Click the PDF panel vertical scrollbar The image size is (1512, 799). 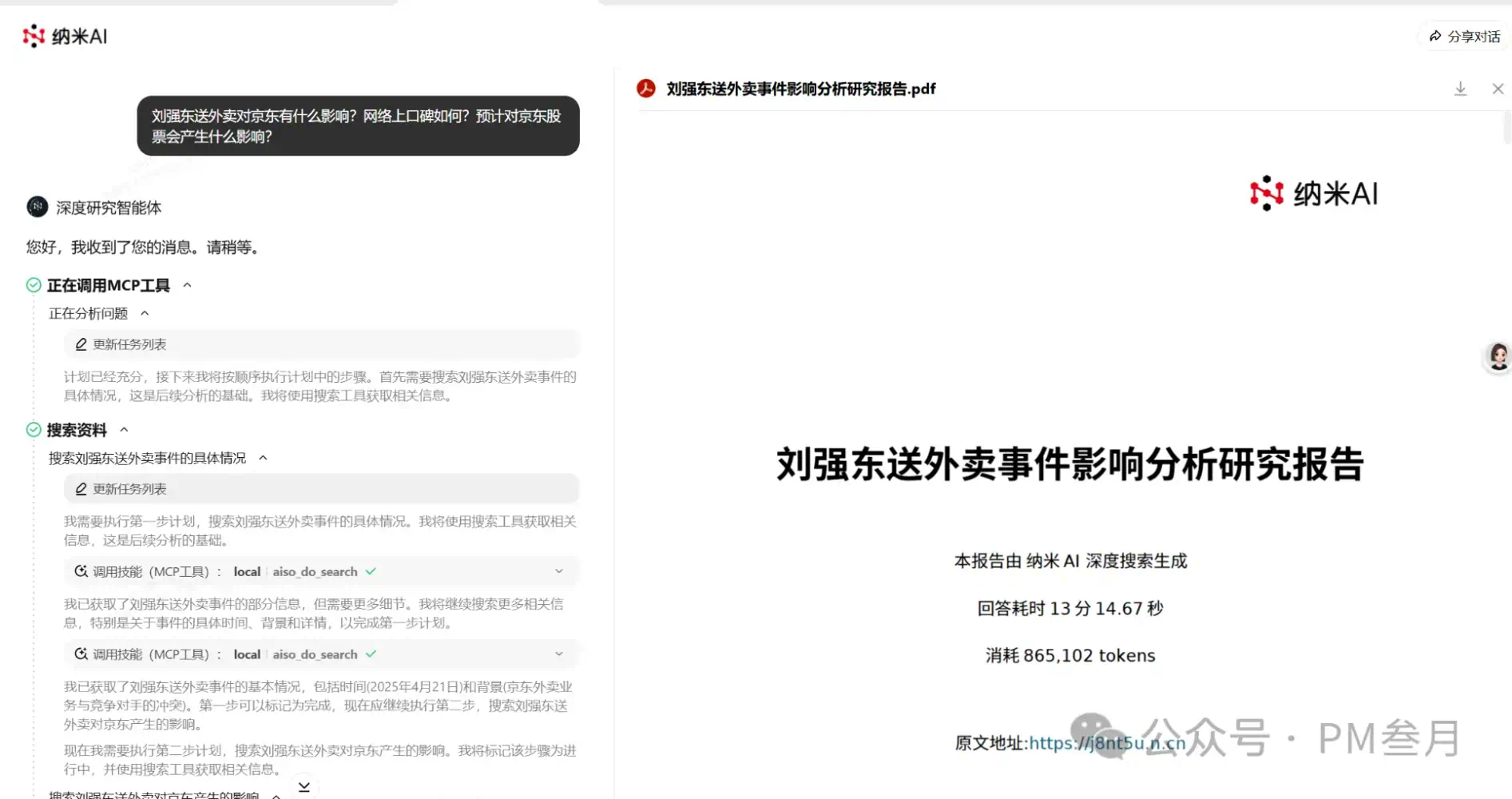1507,128
